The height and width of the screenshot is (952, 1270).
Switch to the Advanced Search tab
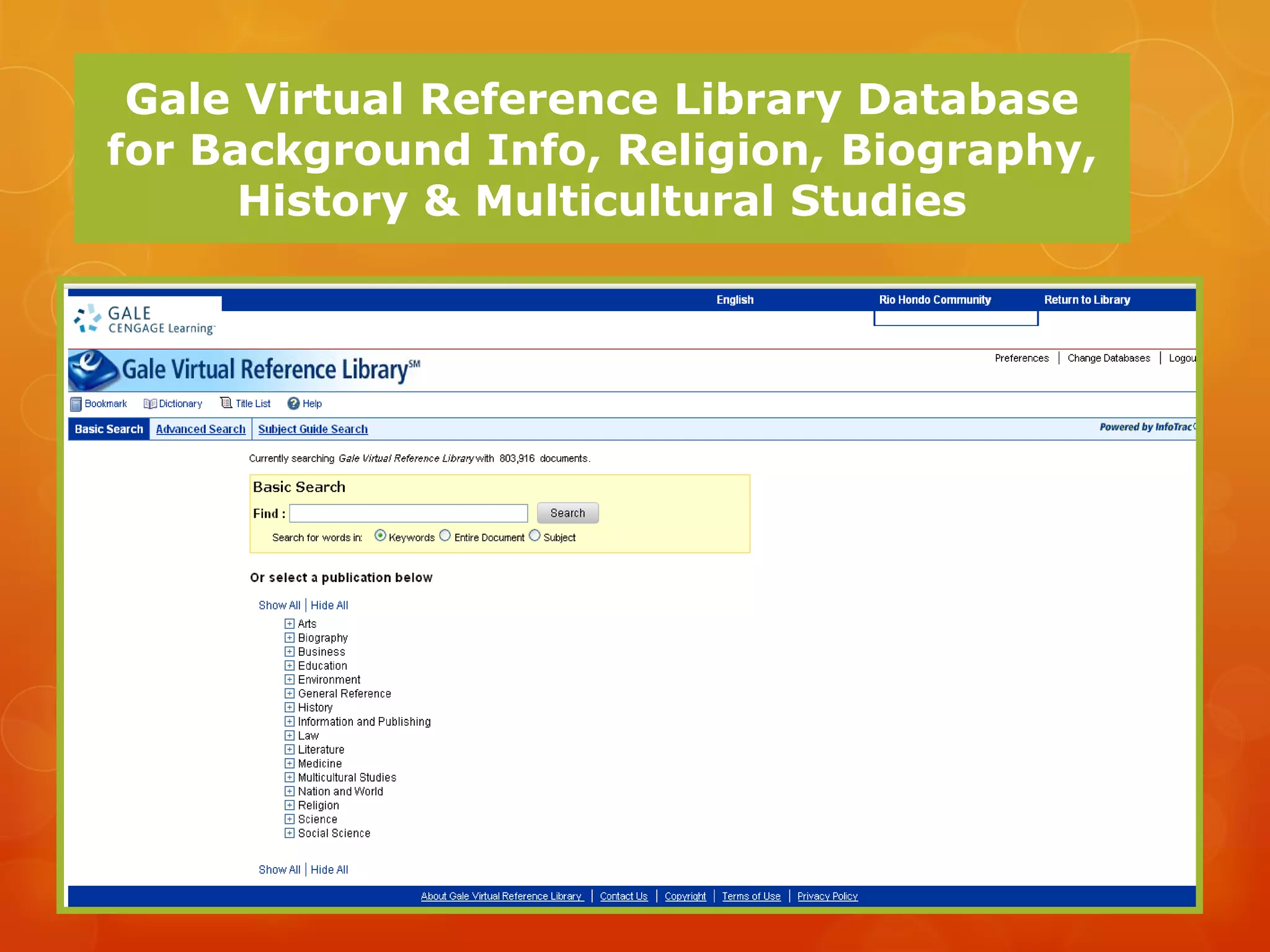(x=200, y=429)
